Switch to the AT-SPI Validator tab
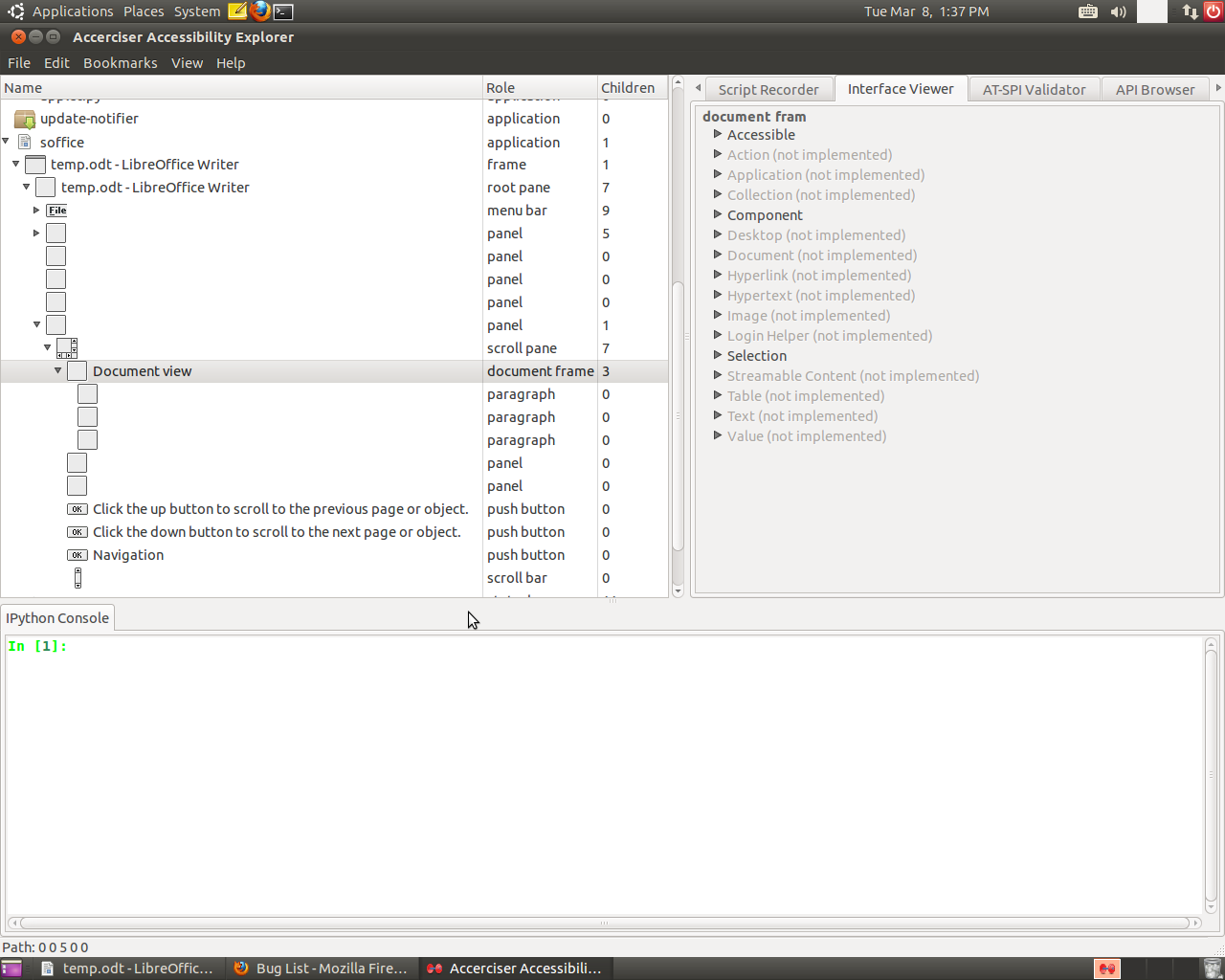This screenshot has width=1225, height=980. coord(1034,90)
